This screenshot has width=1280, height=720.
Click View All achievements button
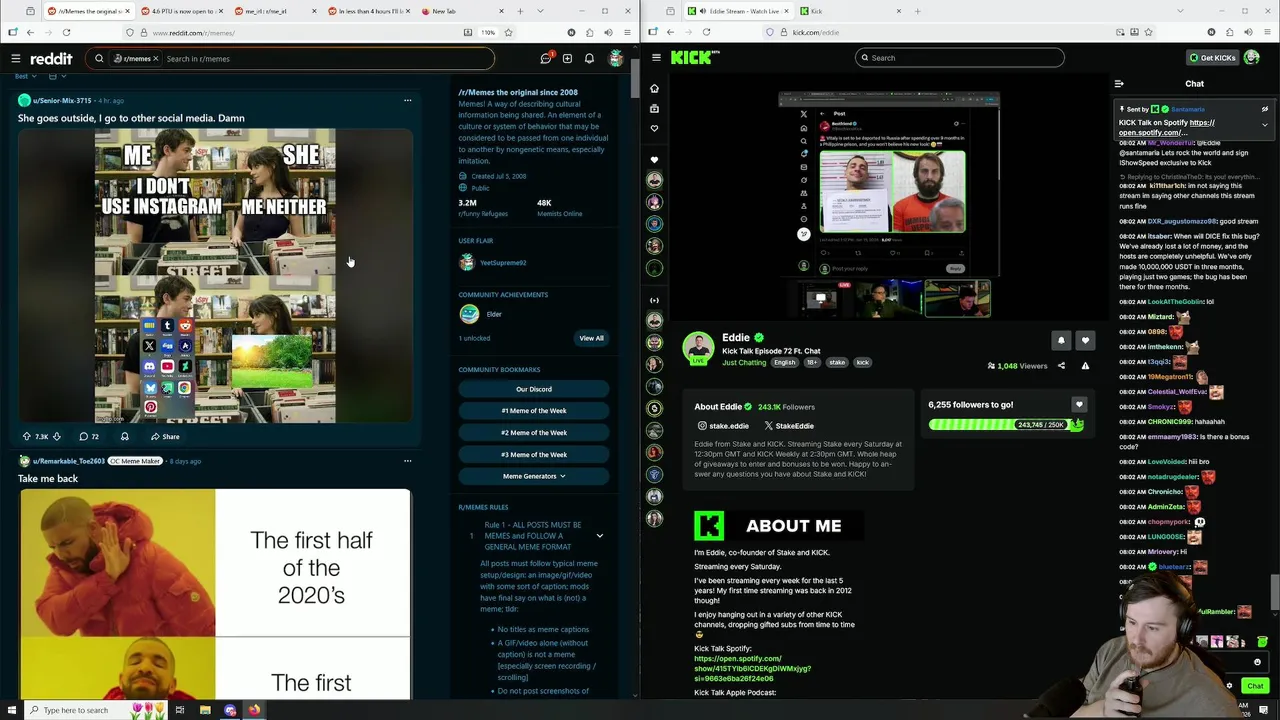coord(591,338)
